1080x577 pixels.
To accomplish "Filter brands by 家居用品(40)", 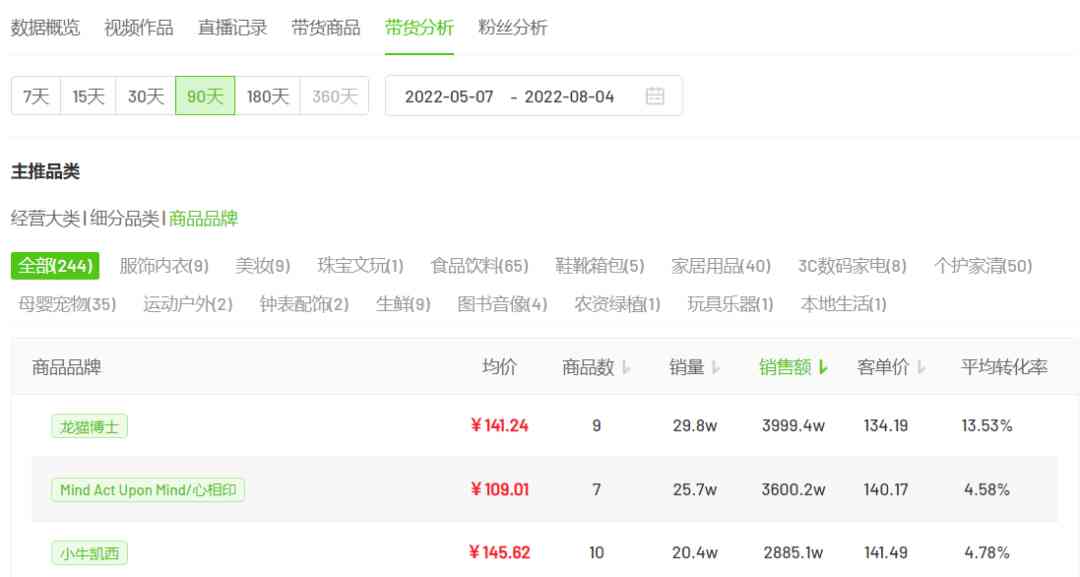I will (x=723, y=267).
